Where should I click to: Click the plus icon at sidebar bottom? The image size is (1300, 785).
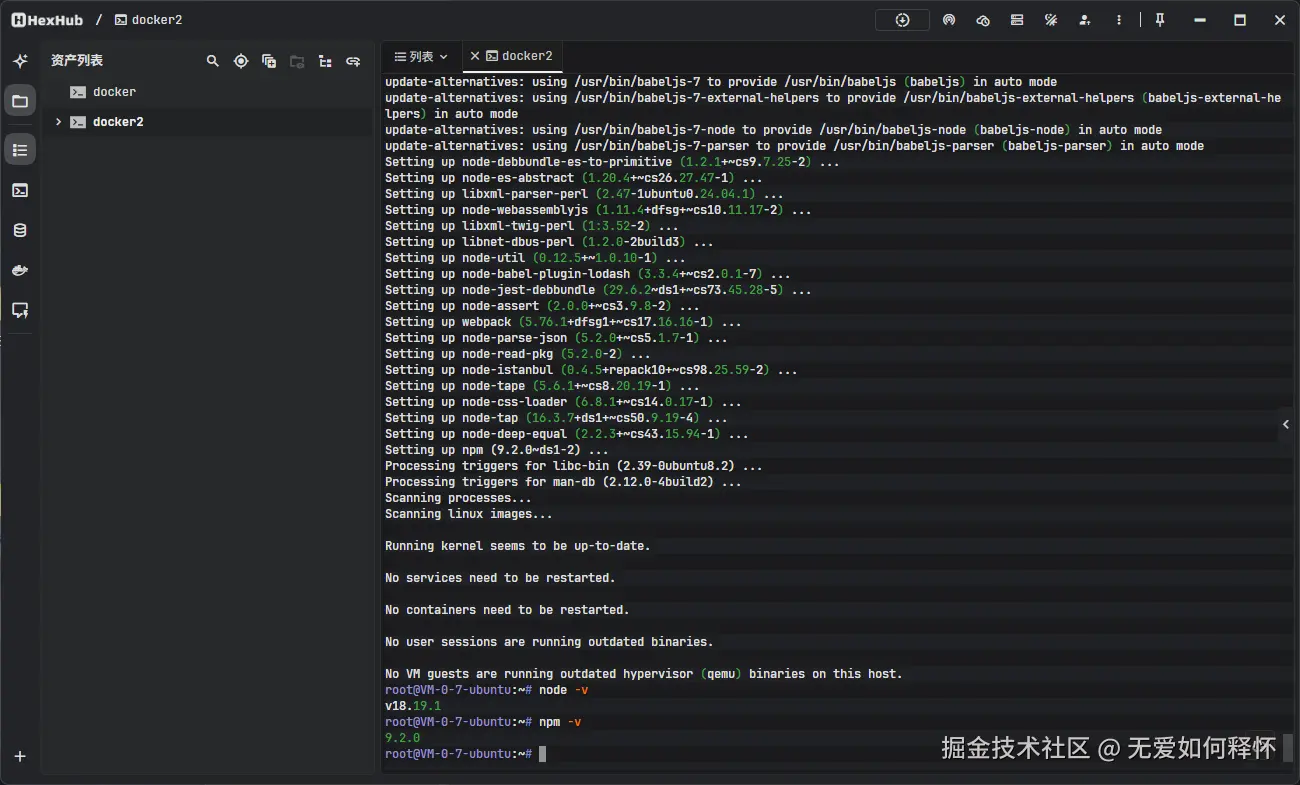[x=20, y=757]
